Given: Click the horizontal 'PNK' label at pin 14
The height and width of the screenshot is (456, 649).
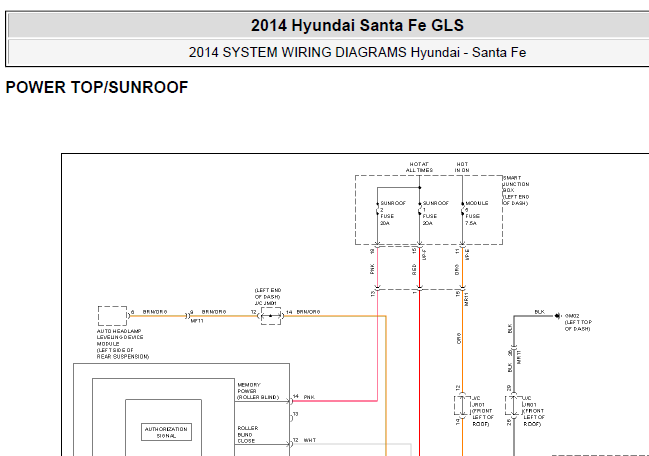Looking at the screenshot, I should (309, 397).
